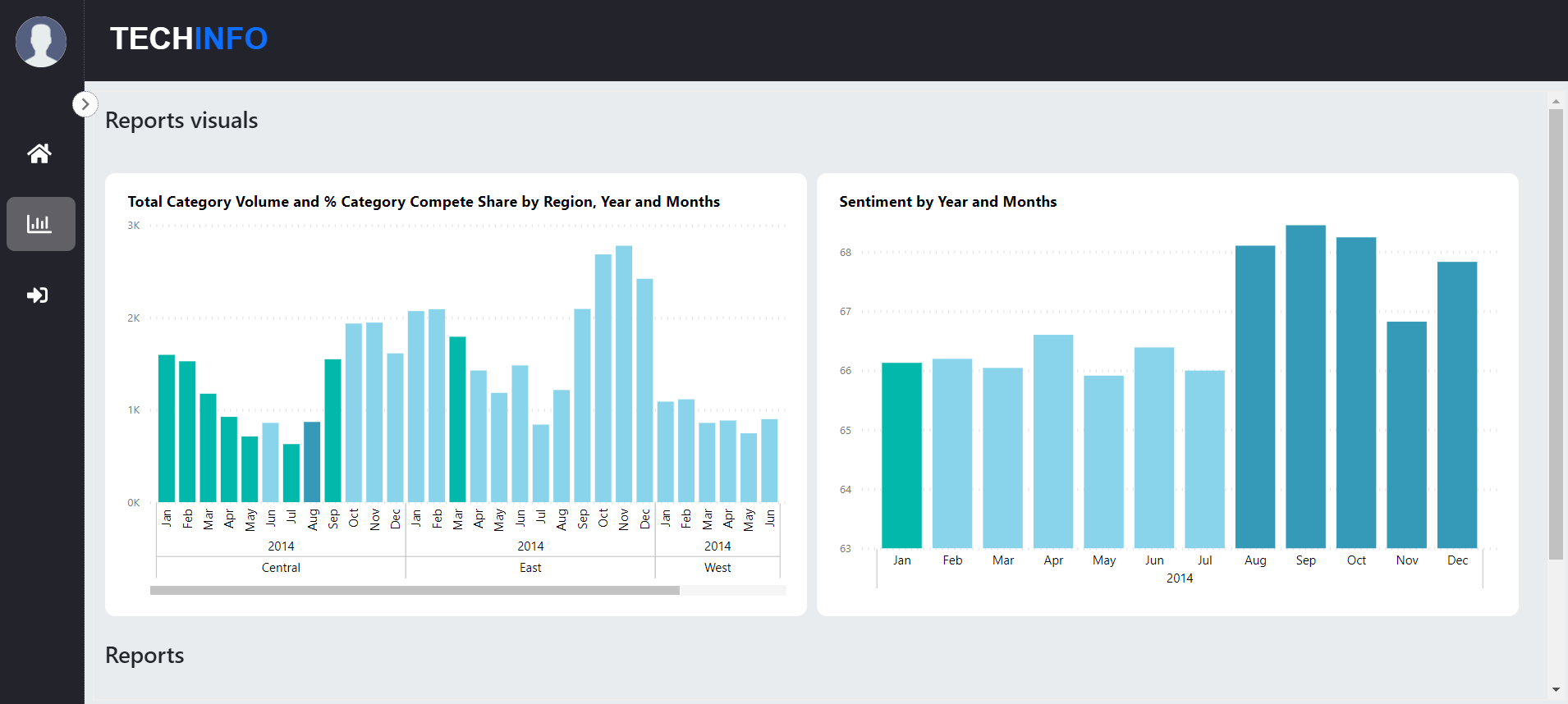Click the page scrollbar down arrow
Image resolution: width=1568 pixels, height=704 pixels.
click(1556, 690)
